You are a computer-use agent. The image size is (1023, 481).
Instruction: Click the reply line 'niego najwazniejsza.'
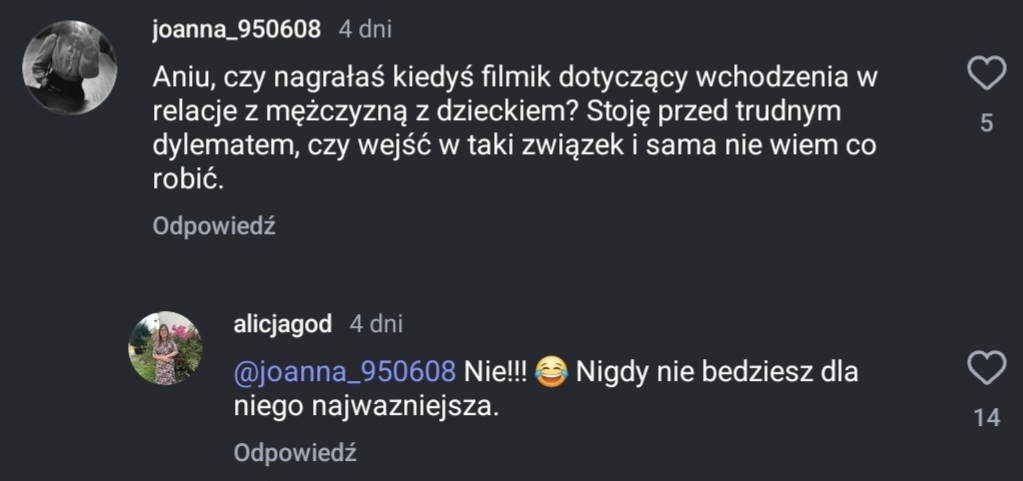tap(365, 407)
